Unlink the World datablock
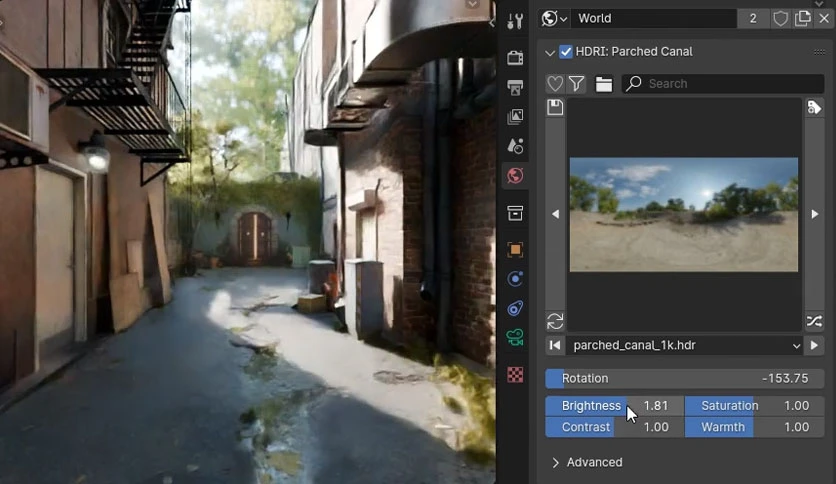Image resolution: width=836 pixels, height=484 pixels. (x=824, y=19)
